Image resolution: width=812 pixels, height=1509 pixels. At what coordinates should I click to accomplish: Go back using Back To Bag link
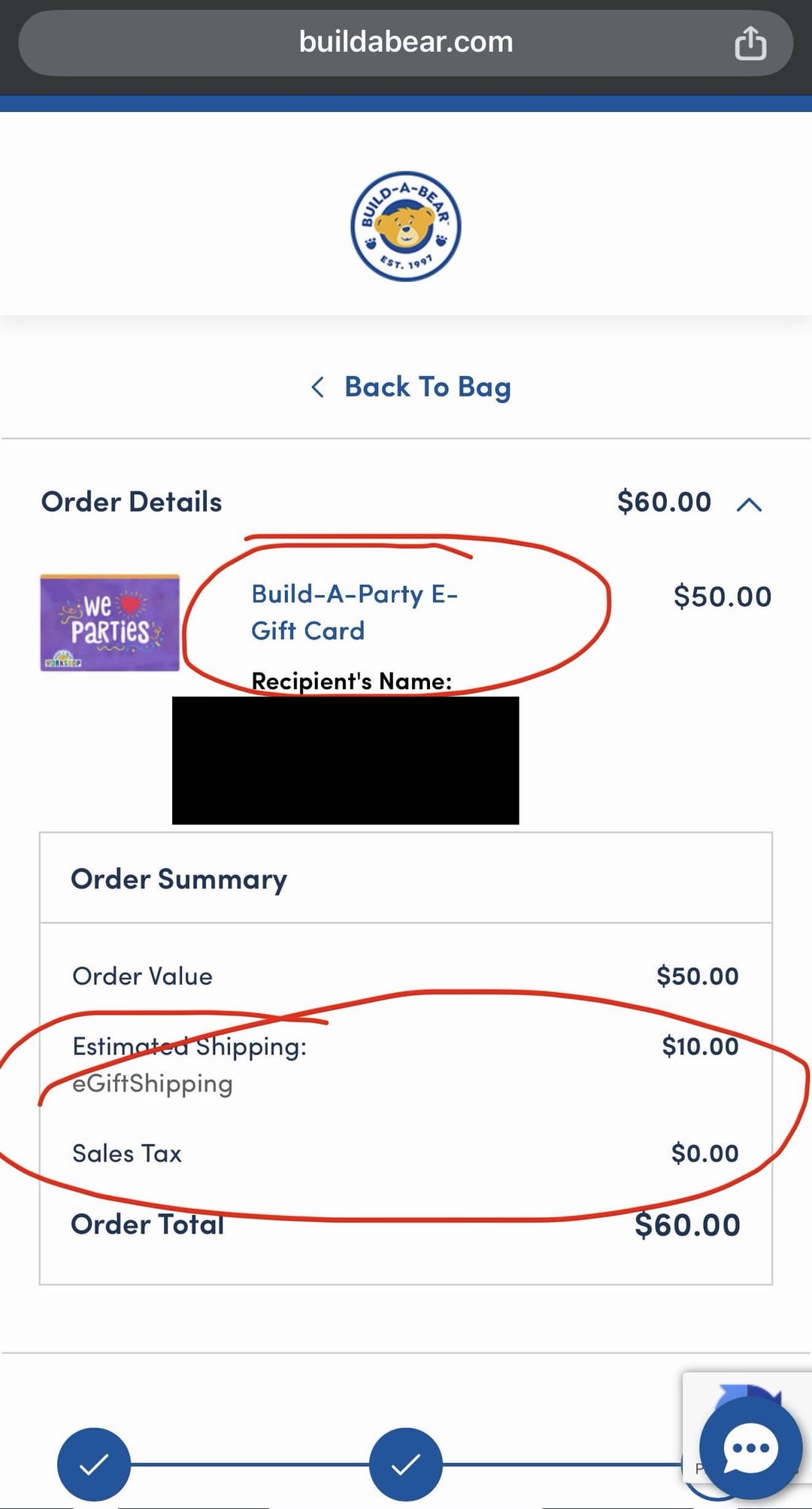point(427,387)
